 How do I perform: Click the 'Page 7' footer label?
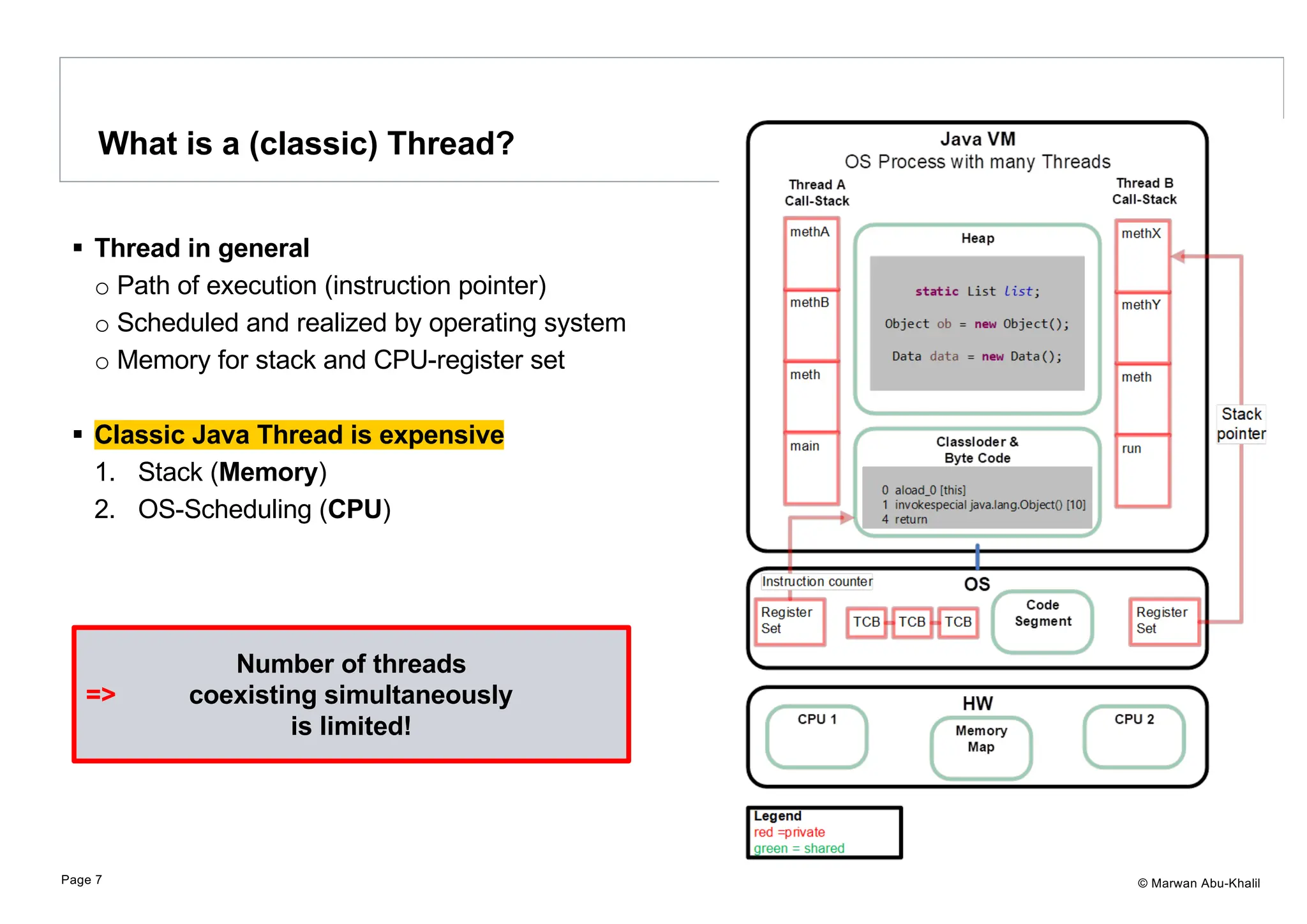click(81, 879)
